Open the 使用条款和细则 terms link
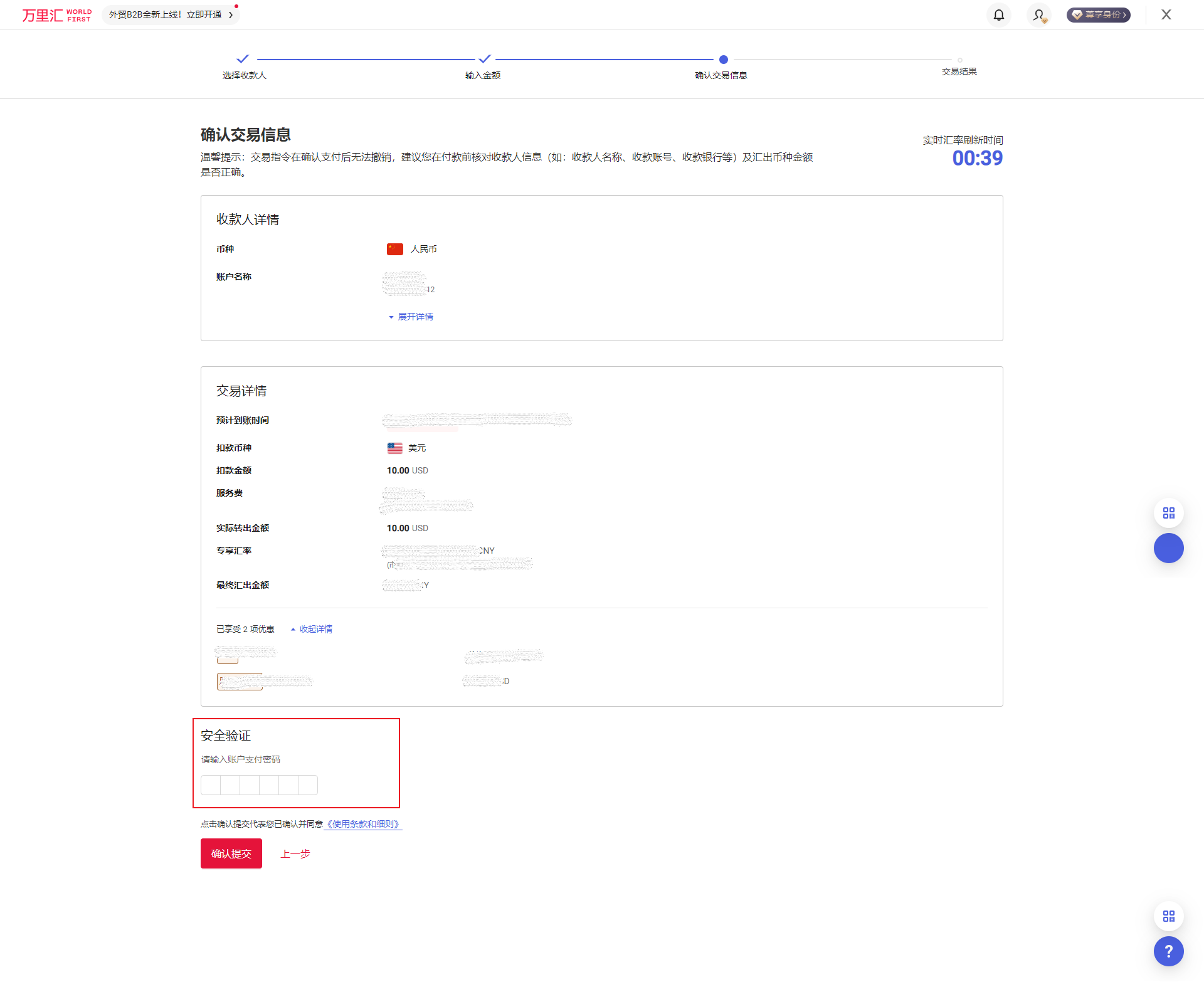This screenshot has width=1204, height=982. click(362, 823)
